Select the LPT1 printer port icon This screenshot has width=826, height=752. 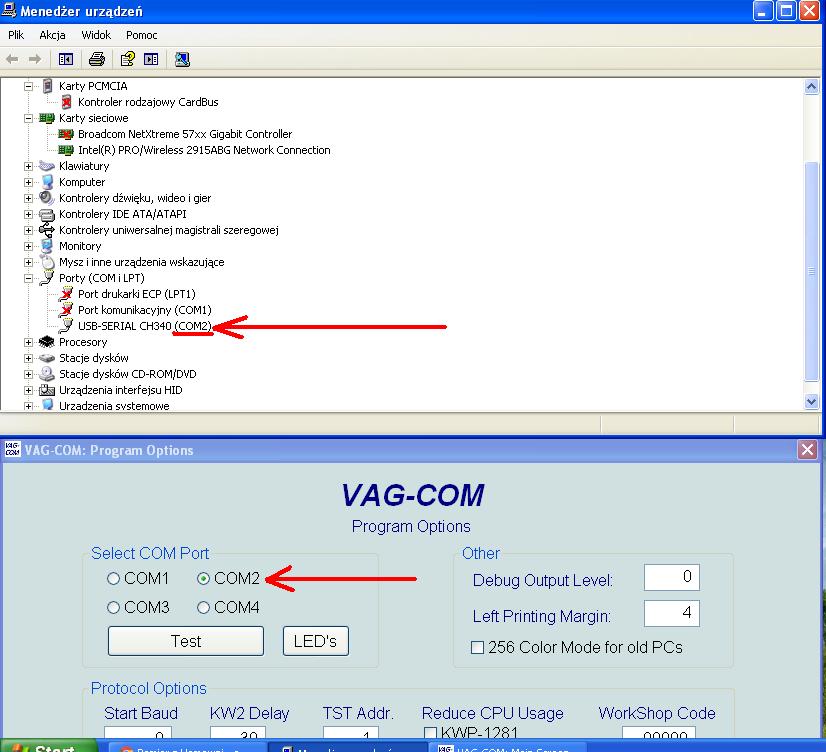coord(66,294)
